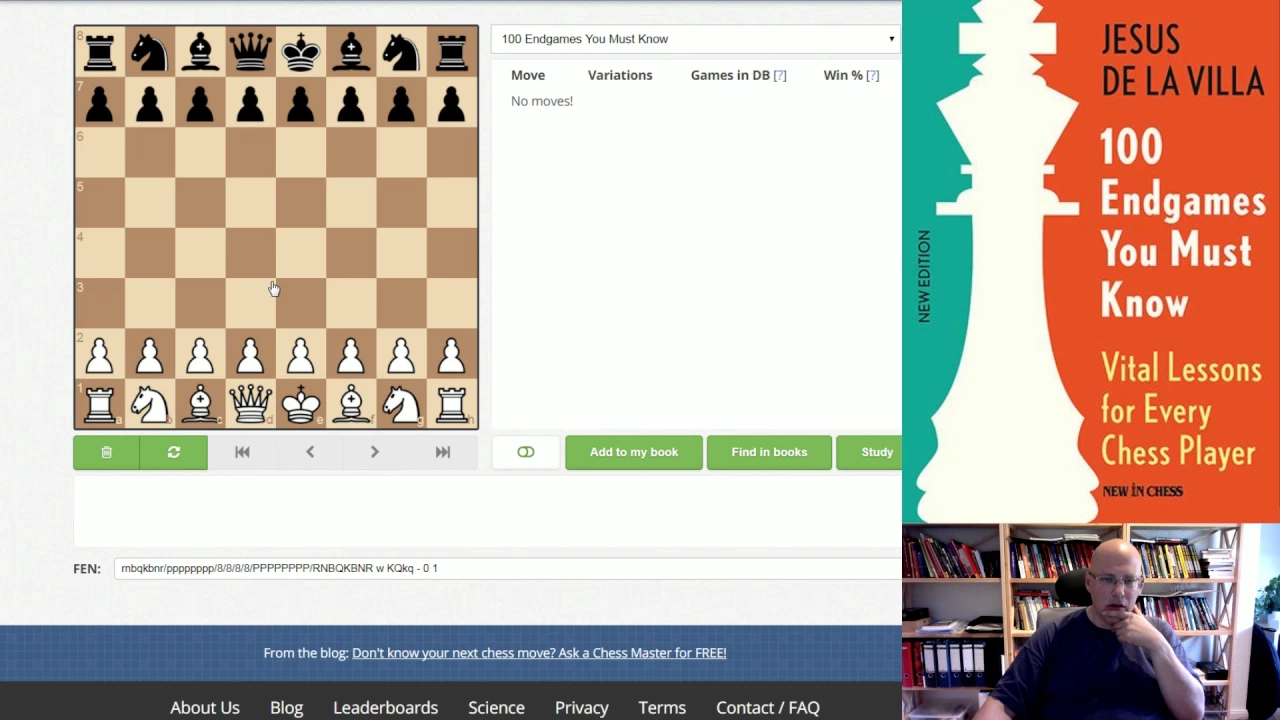Open Ask a Chess Master blog link

539,653
